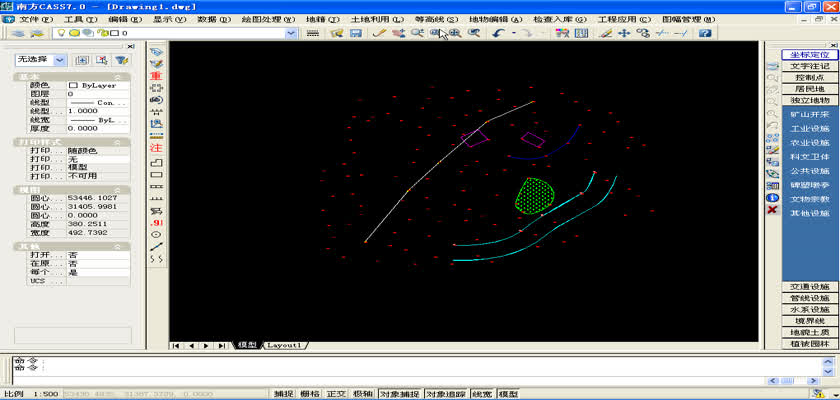Toggle 对象捕捉 object snap
The width and height of the screenshot is (840, 400).
(400, 394)
